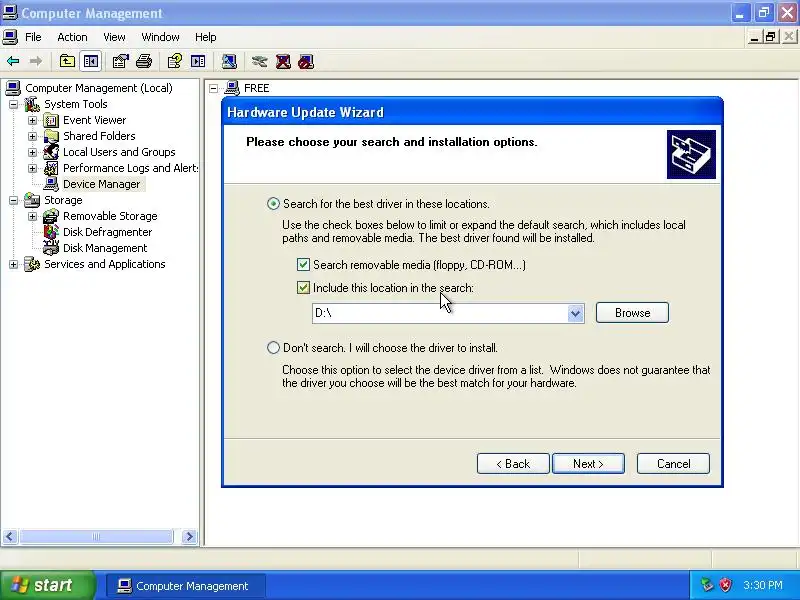Click Scan for hardware changes icon

[x=229, y=62]
